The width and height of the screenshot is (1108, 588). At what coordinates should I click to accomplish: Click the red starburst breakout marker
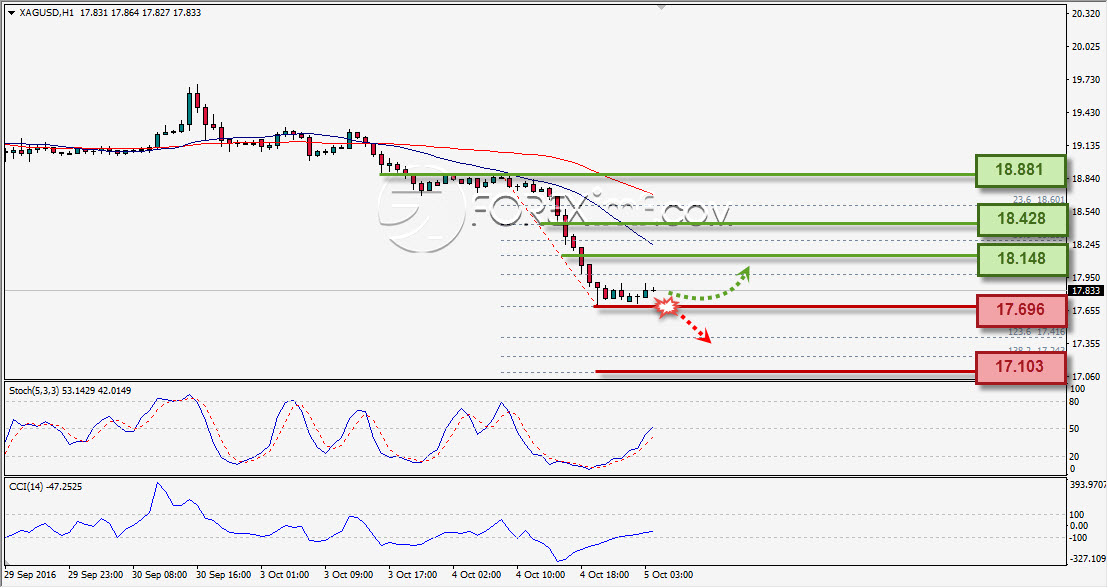(x=666, y=307)
